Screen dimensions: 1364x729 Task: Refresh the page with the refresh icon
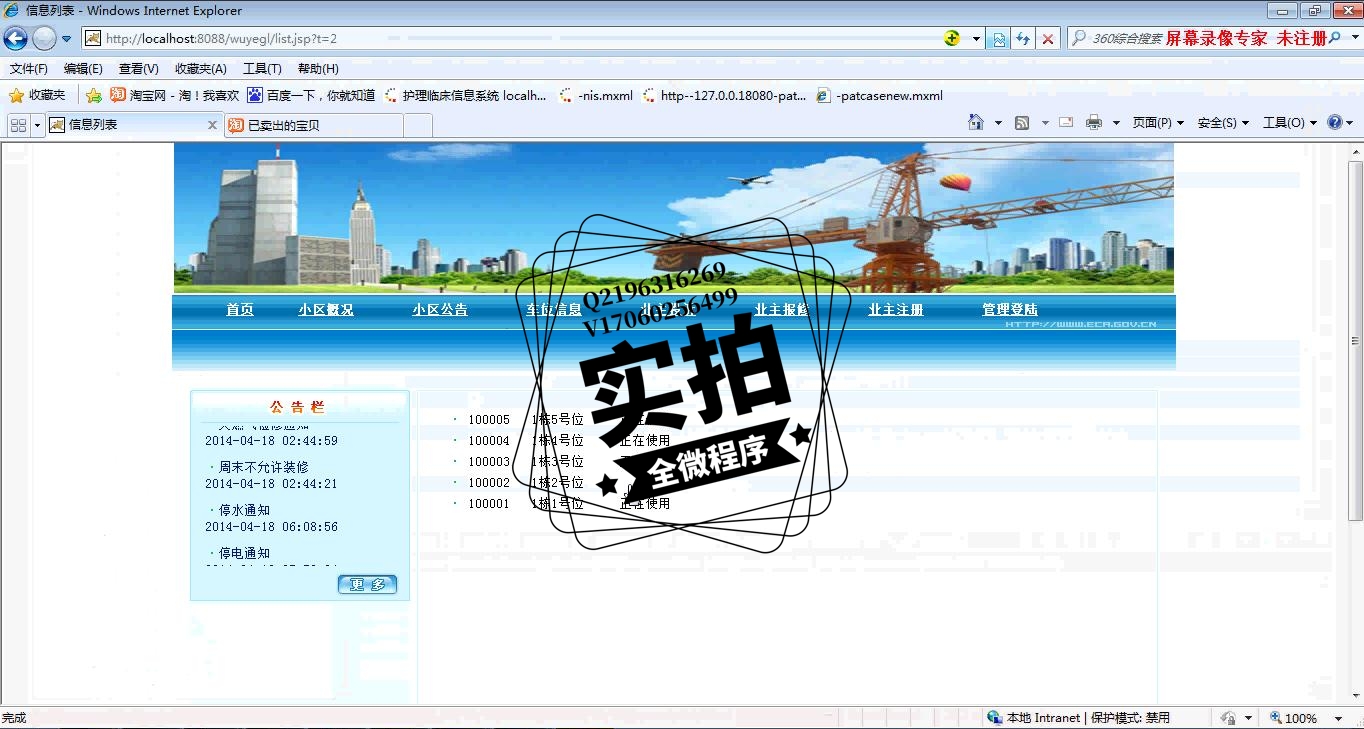click(x=1022, y=39)
